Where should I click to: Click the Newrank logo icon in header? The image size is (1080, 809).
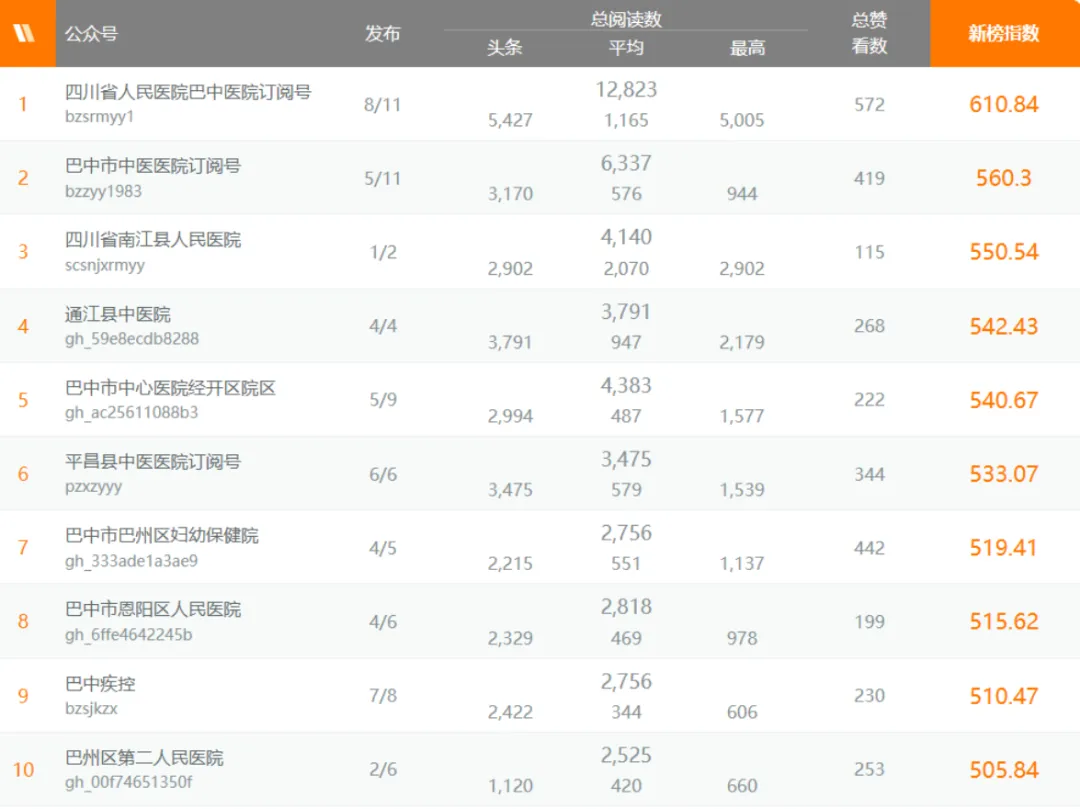[23, 32]
